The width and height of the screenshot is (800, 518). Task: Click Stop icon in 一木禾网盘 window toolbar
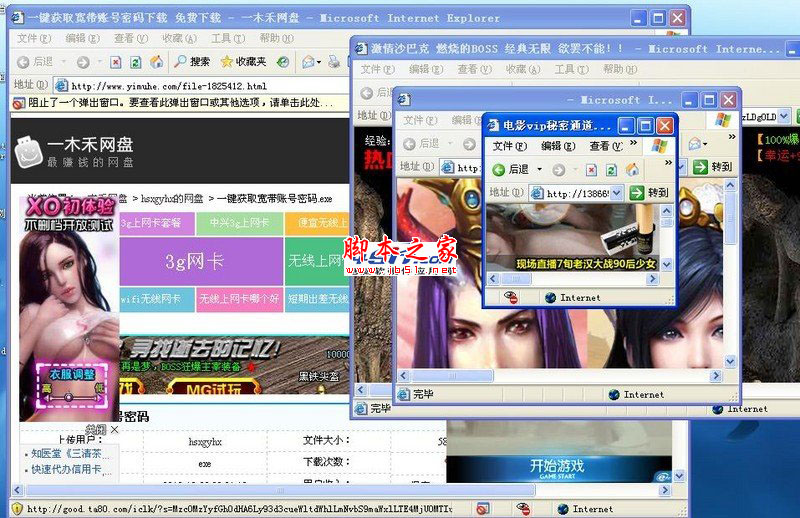point(116,62)
